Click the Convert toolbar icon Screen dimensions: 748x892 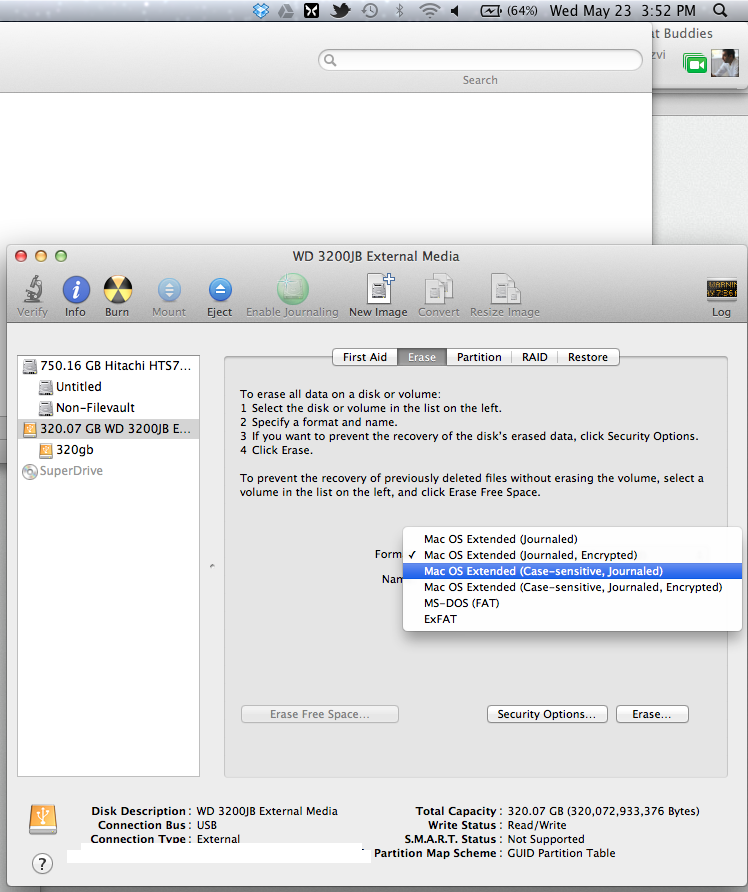tap(439, 289)
